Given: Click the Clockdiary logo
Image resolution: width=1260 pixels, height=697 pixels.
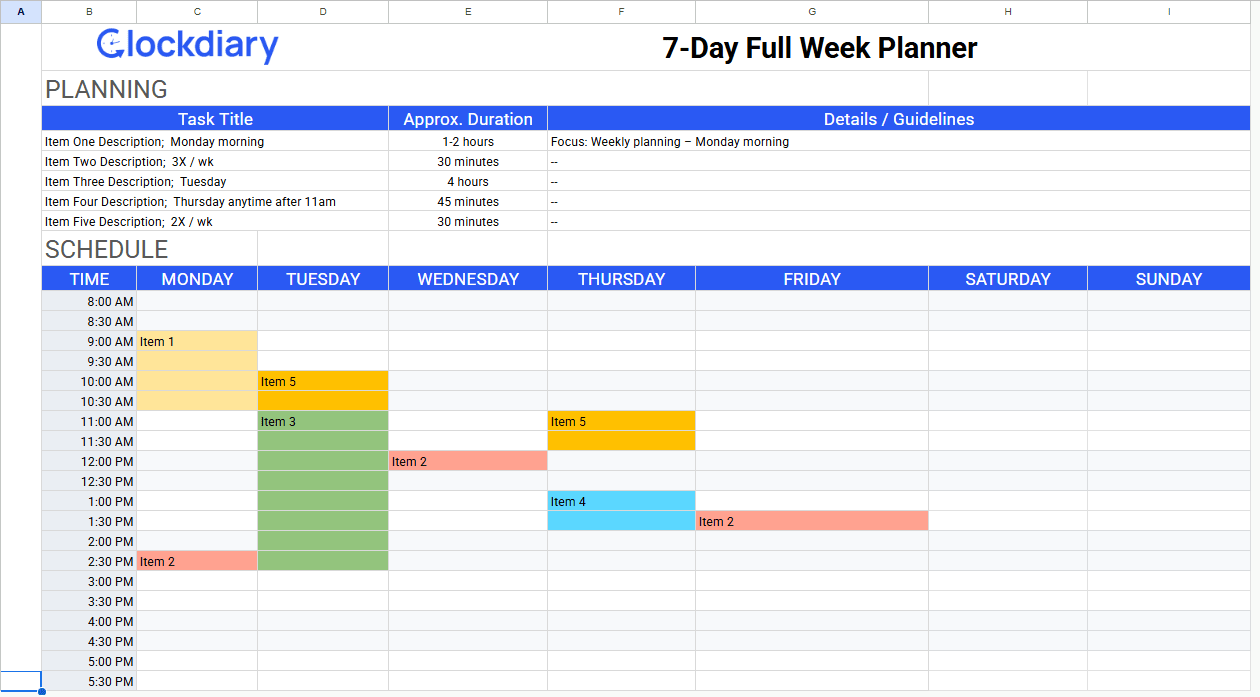Looking at the screenshot, I should pyautogui.click(x=187, y=46).
